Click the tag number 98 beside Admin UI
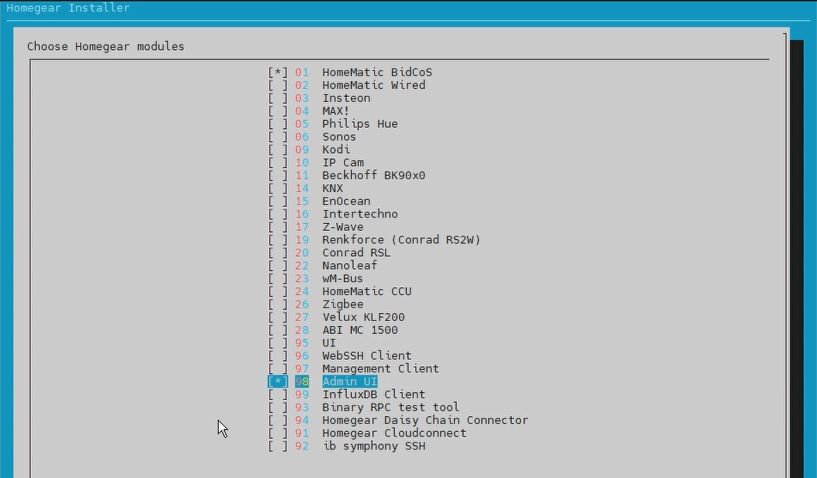 (x=302, y=382)
